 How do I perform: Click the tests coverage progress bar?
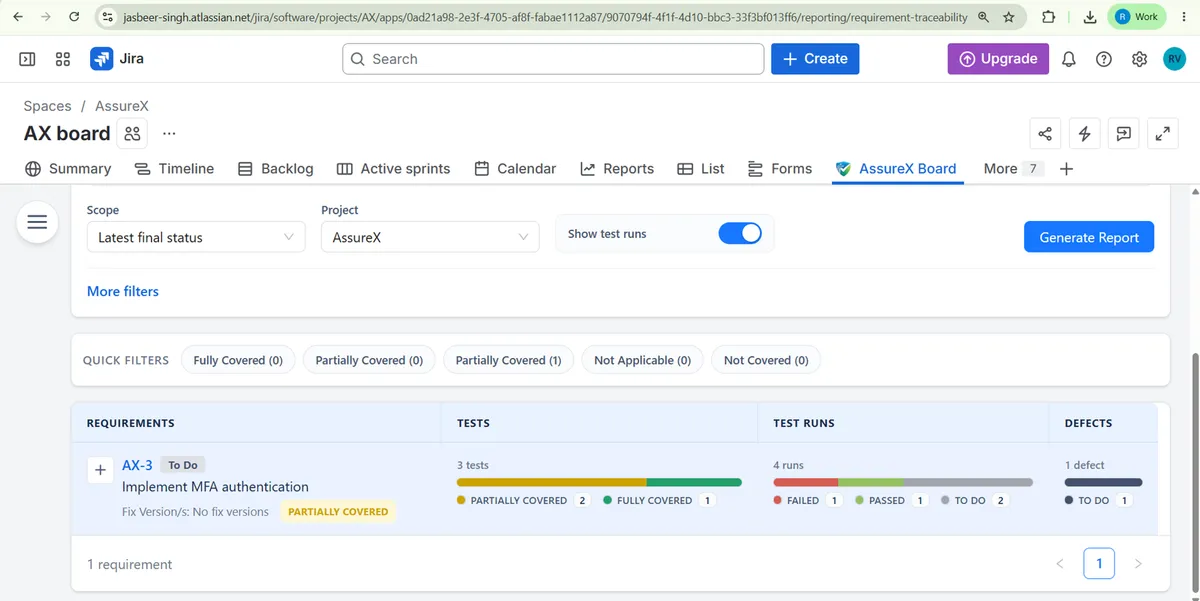599,482
